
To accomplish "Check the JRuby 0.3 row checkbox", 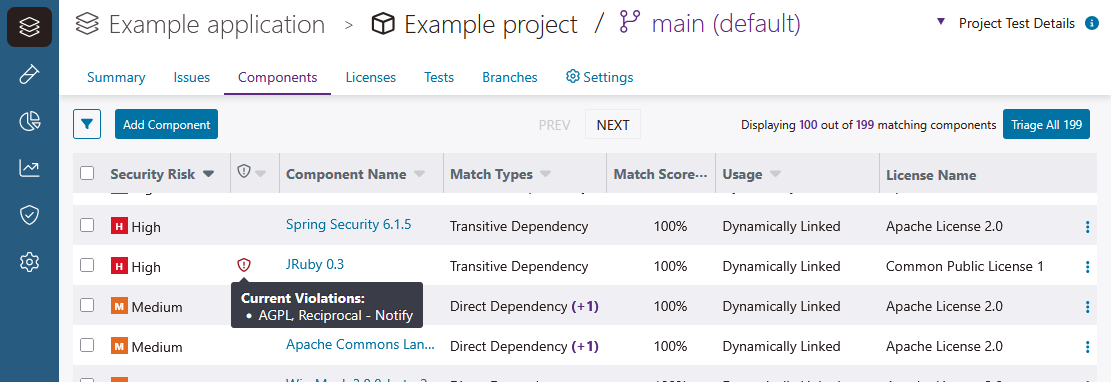I will pyautogui.click(x=87, y=265).
